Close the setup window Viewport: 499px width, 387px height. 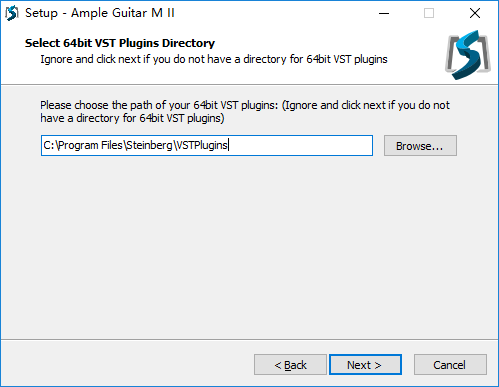(475, 13)
